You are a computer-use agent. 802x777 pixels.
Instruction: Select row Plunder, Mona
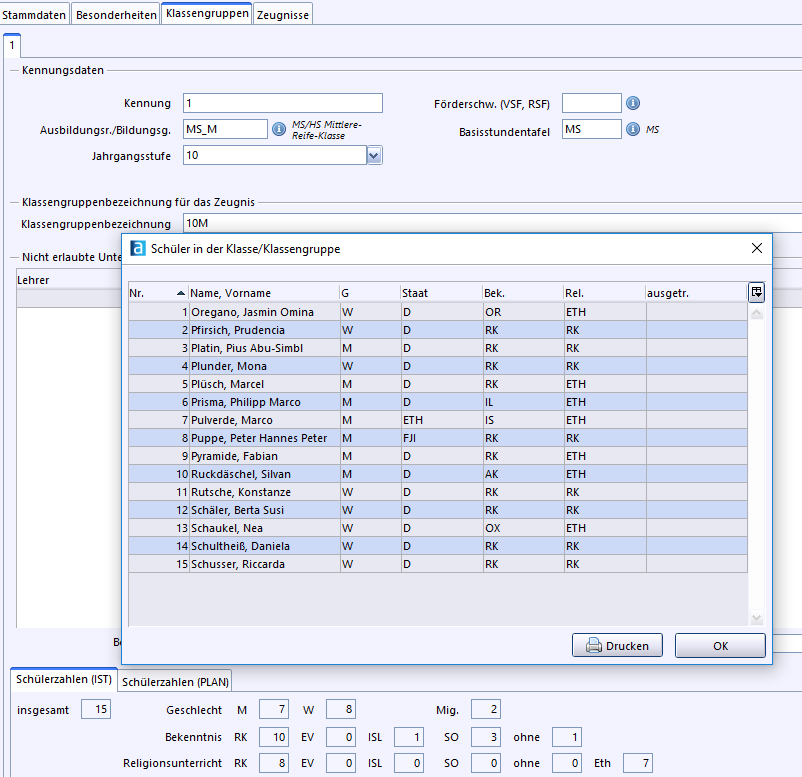click(438, 366)
